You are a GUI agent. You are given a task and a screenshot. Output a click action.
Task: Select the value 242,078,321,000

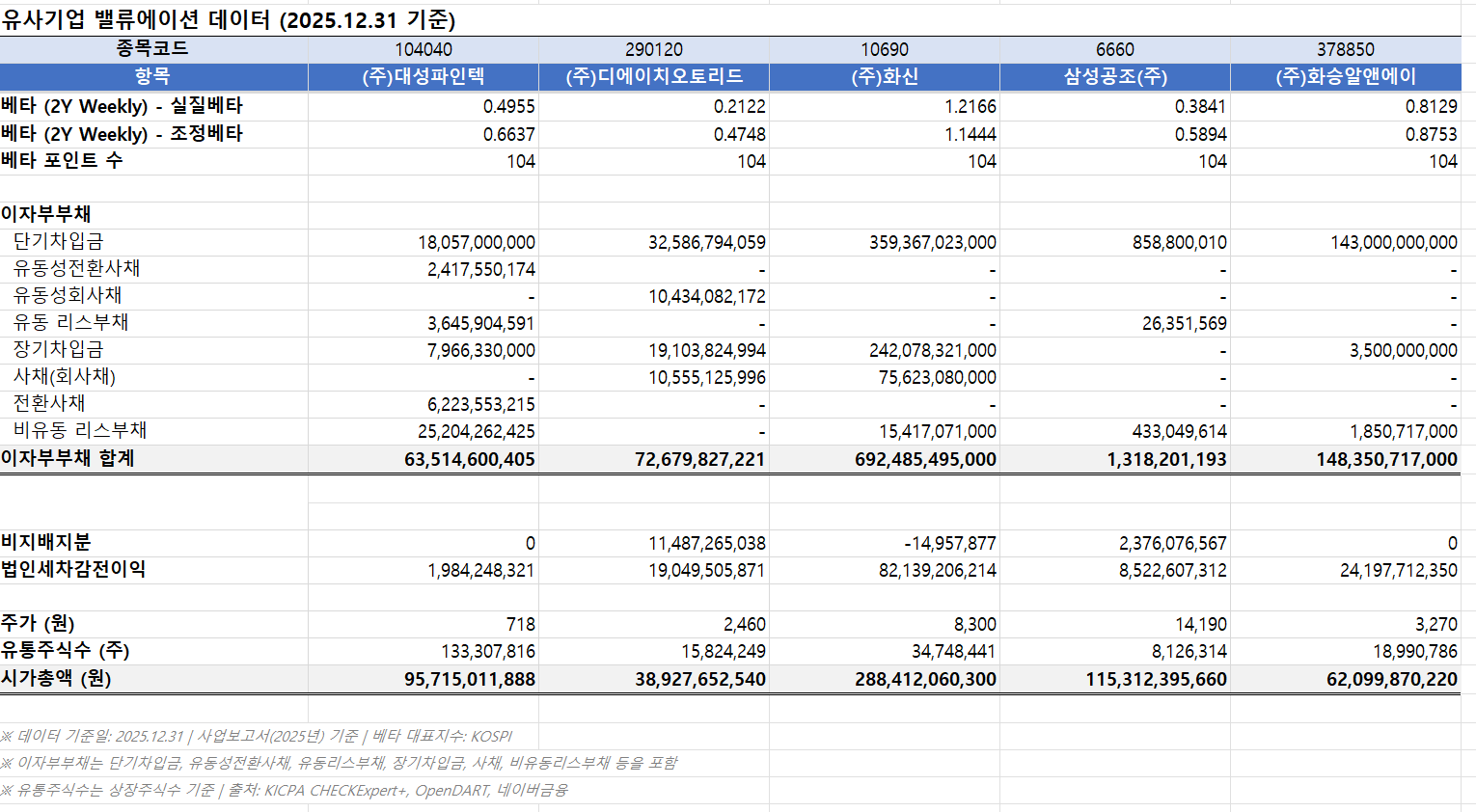point(933,351)
